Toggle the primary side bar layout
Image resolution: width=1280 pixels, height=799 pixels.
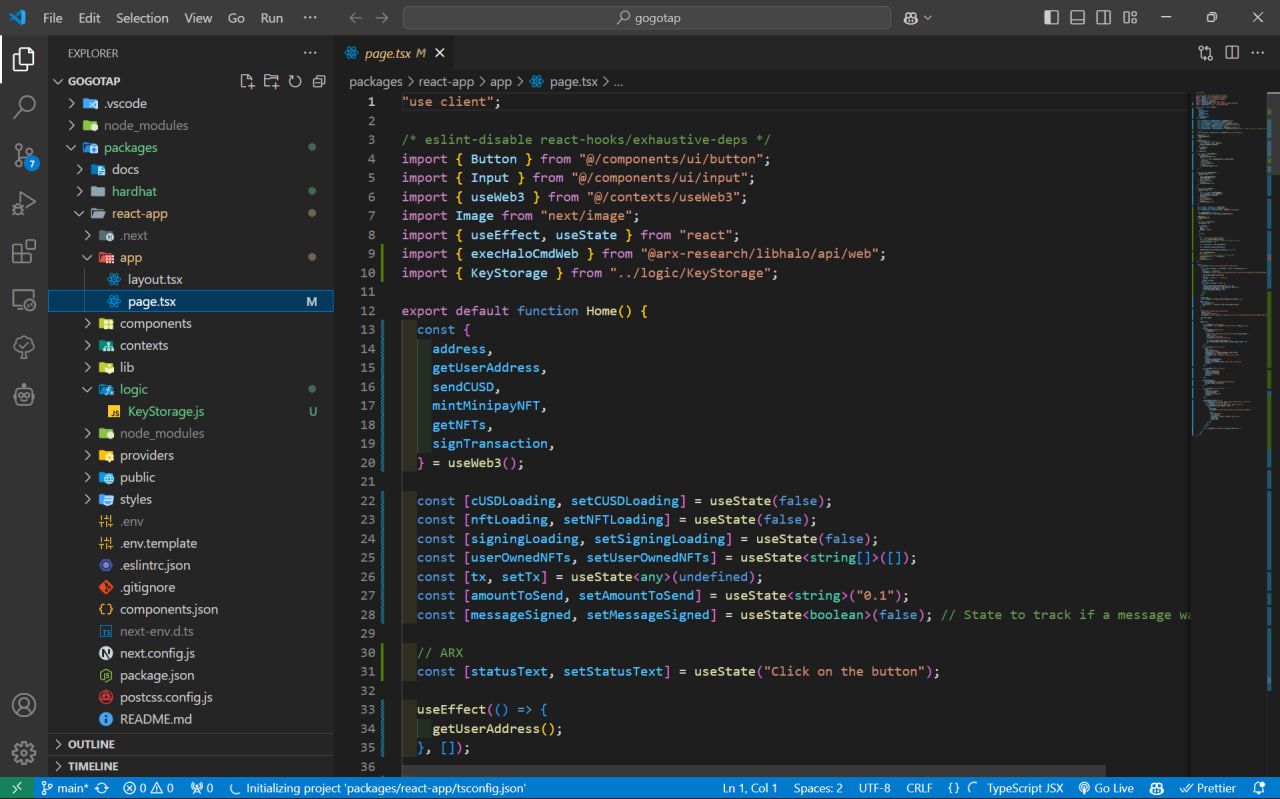coord(1051,18)
